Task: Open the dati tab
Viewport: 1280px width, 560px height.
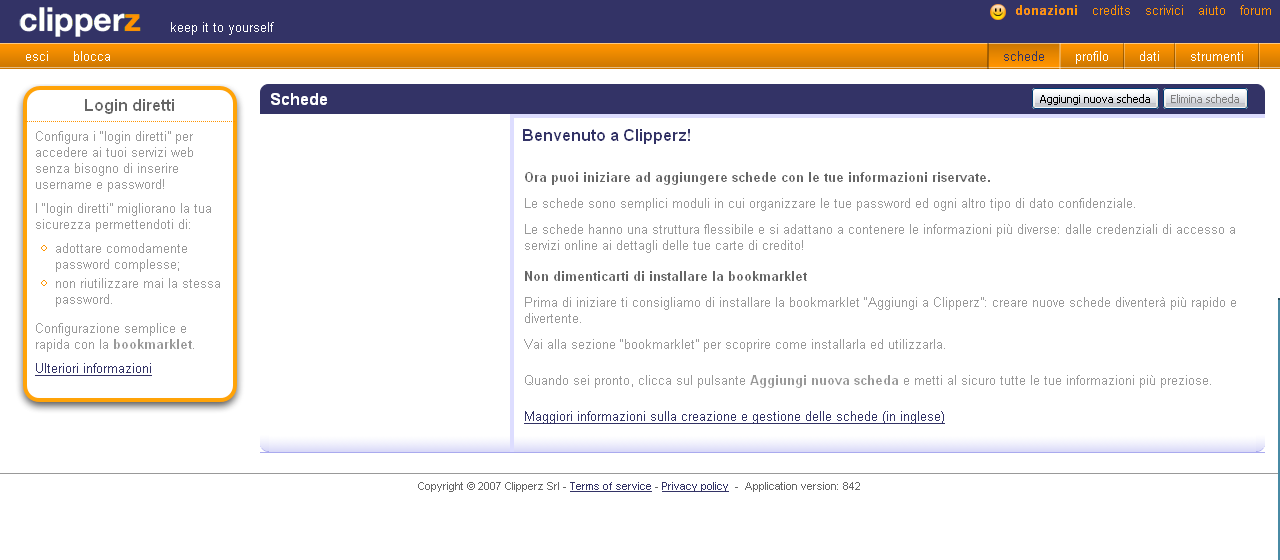Action: tap(1149, 57)
